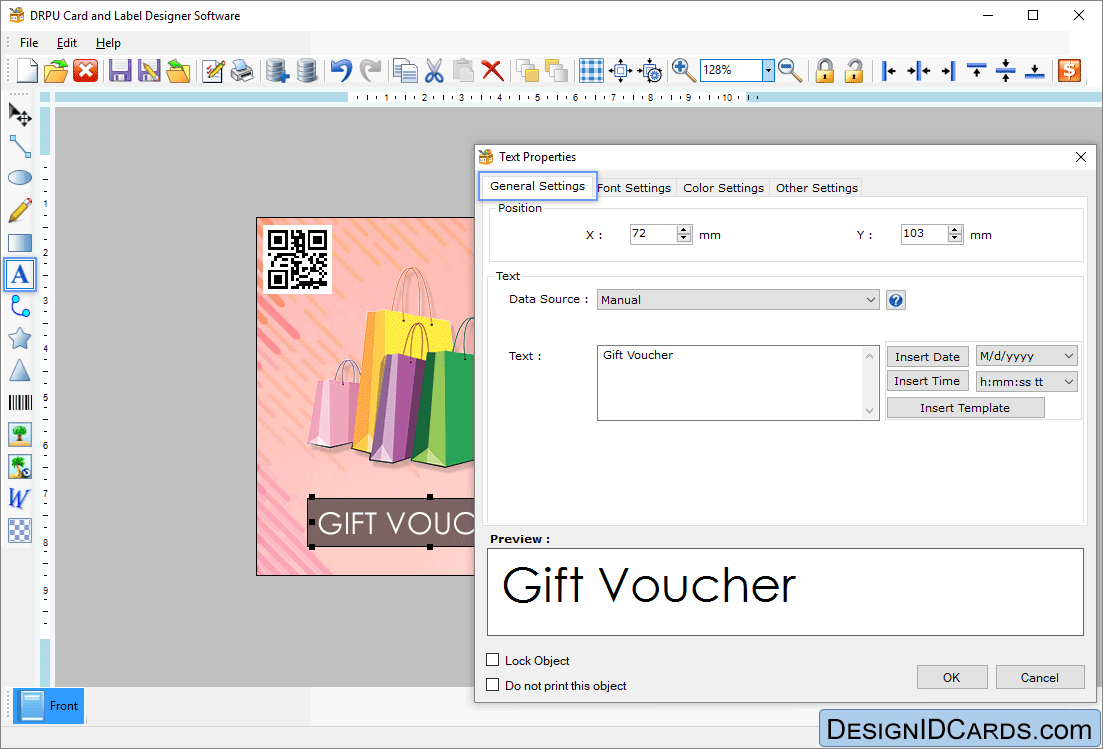1103x749 pixels.
Task: Click the X position input field
Action: (x=653, y=234)
